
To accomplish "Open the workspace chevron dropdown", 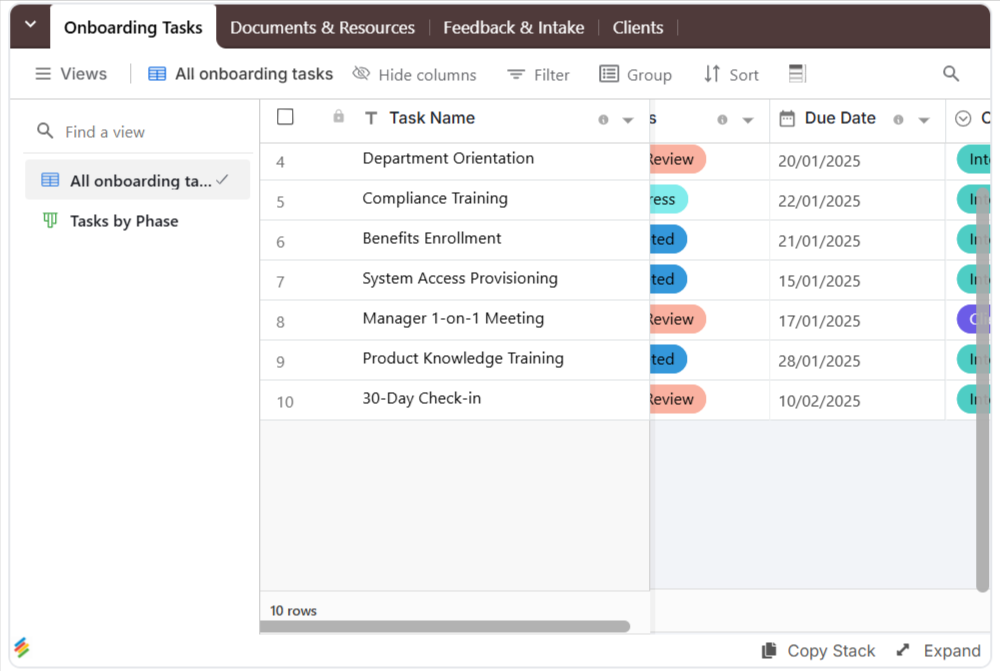I will click(30, 26).
